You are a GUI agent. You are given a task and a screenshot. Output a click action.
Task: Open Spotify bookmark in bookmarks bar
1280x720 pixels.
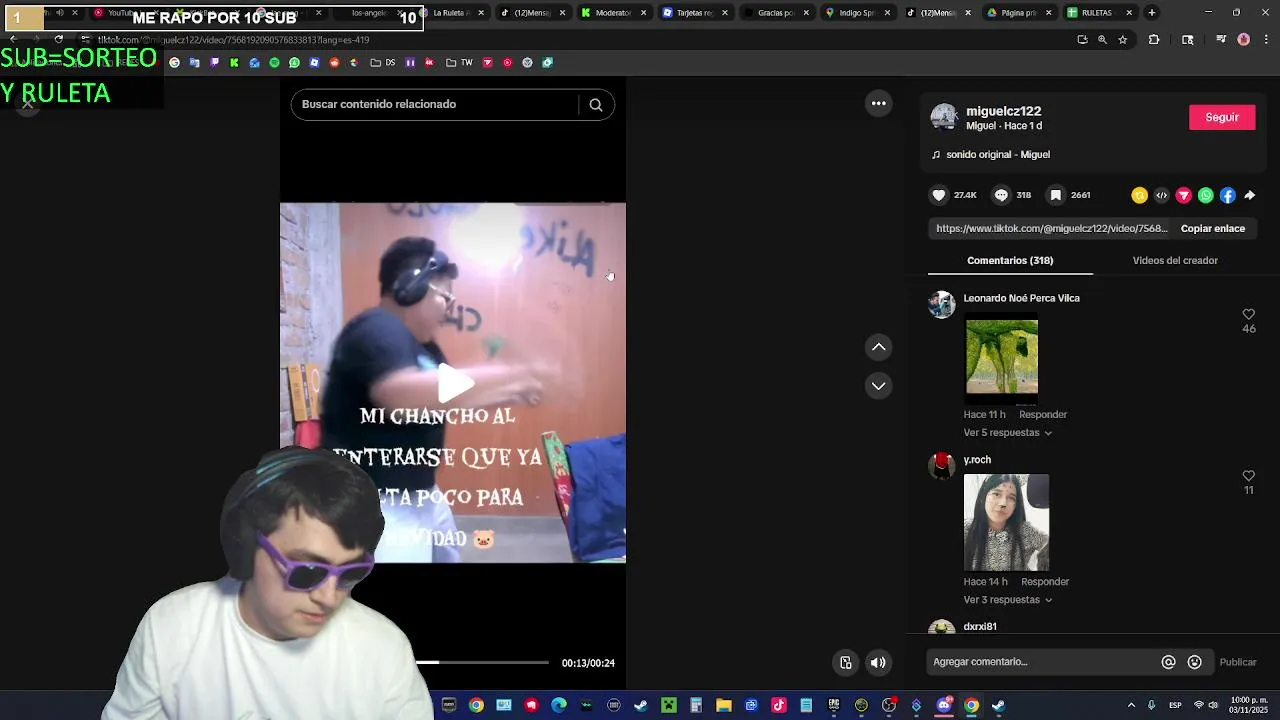274,62
